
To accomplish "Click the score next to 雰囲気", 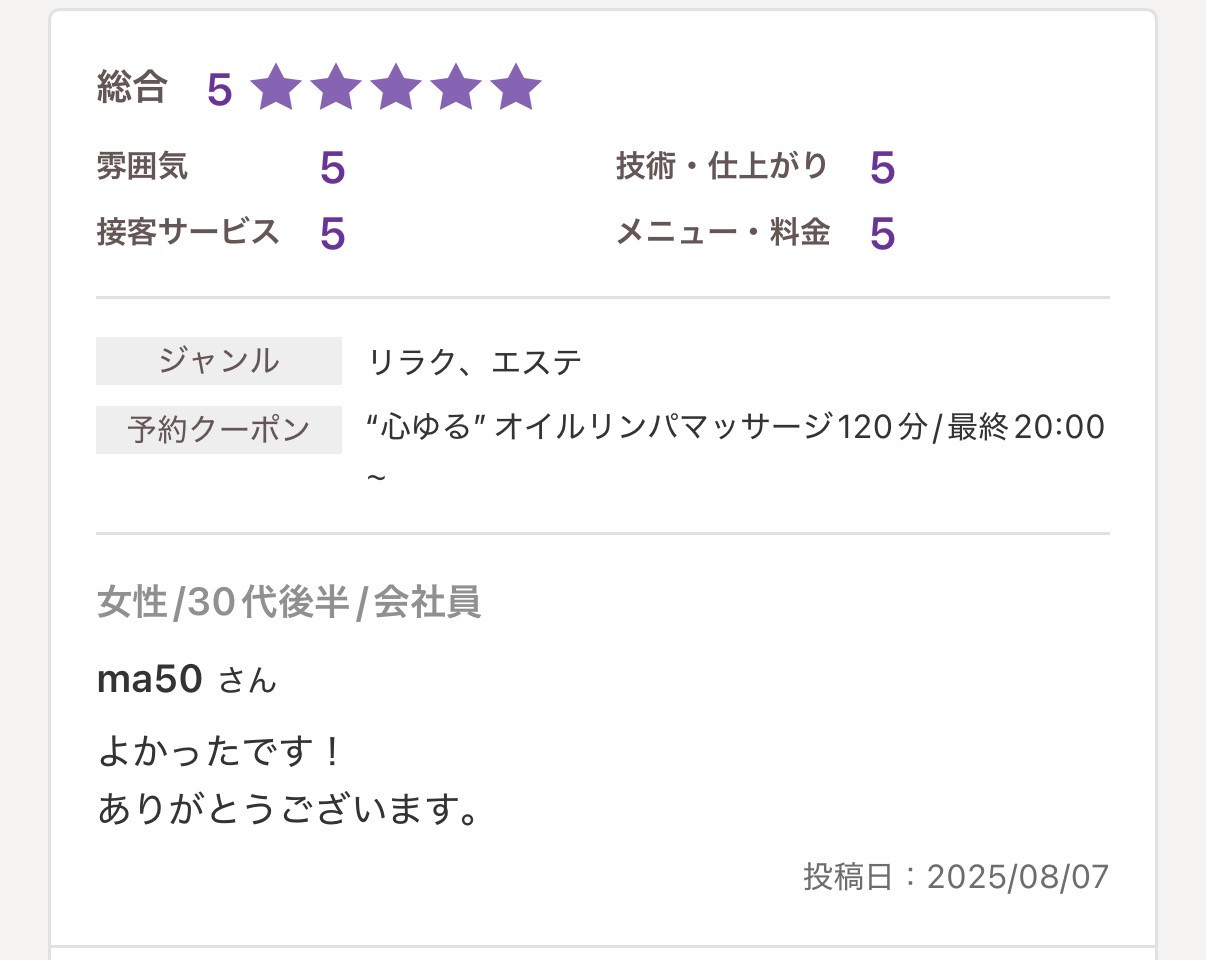I will (x=332, y=168).
